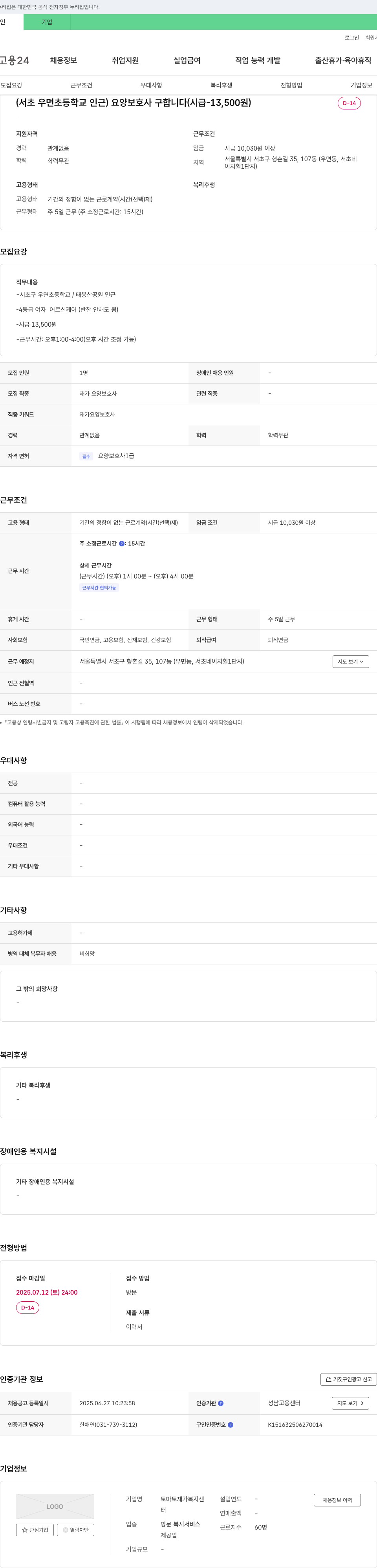Click the 고용24 logo
Screen dimensions: 377x1568
pos(15,60)
